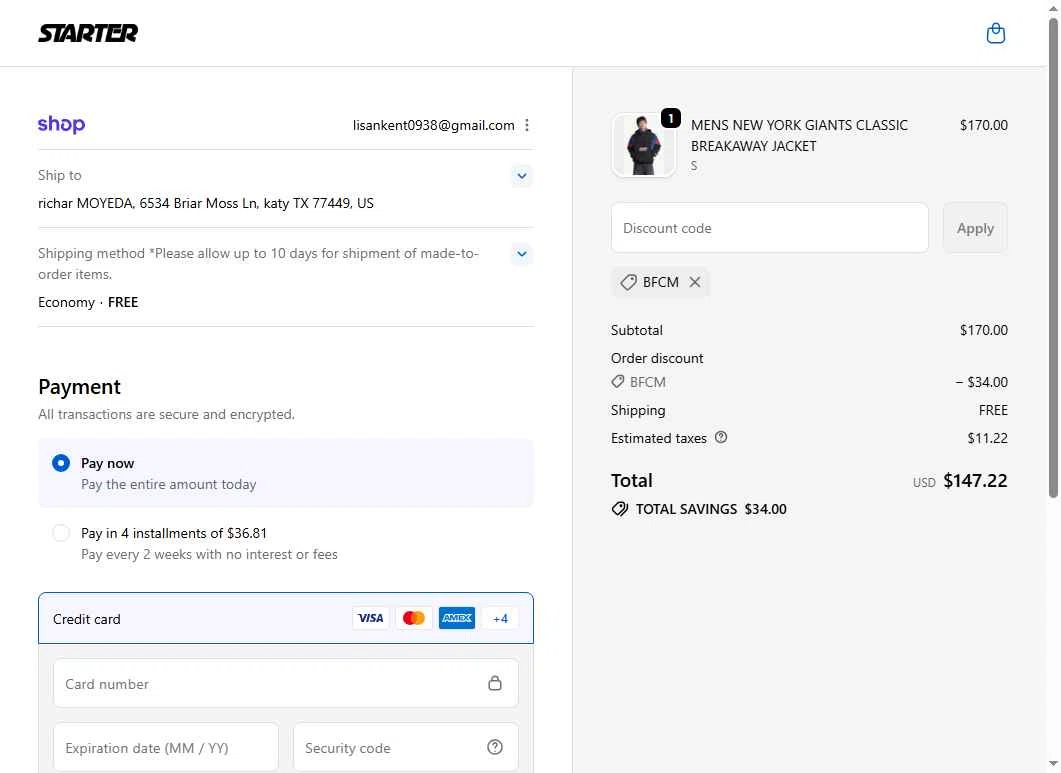Click the Estimated taxes $11.22 value
Image resolution: width=1061 pixels, height=773 pixels.
pyautogui.click(x=987, y=438)
